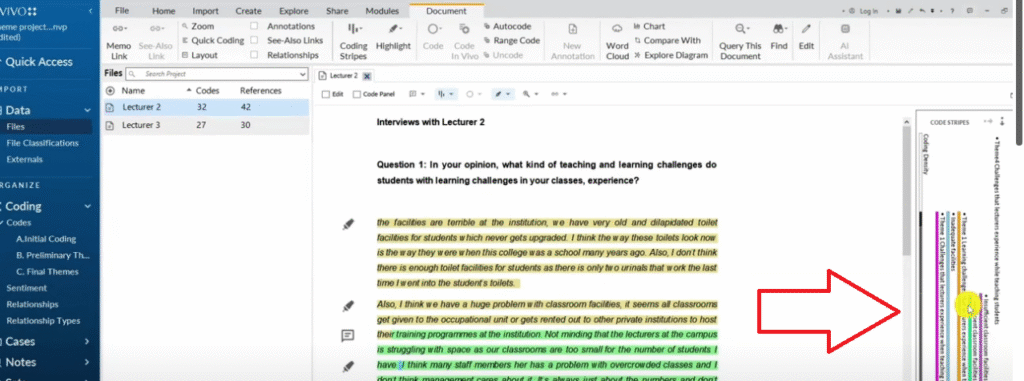The image size is (1024, 381).
Task: Sort files by References column header
Action: (261, 91)
